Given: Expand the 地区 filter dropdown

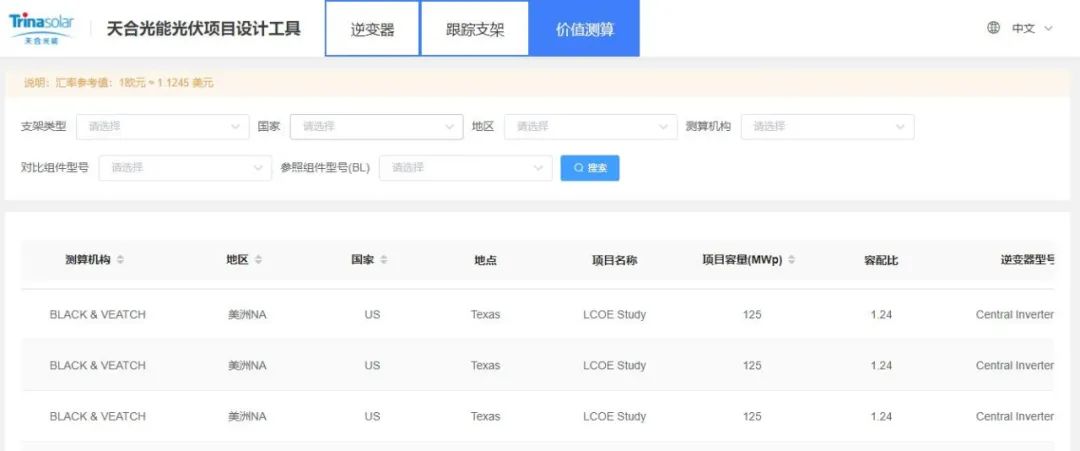Looking at the screenshot, I should tap(590, 127).
